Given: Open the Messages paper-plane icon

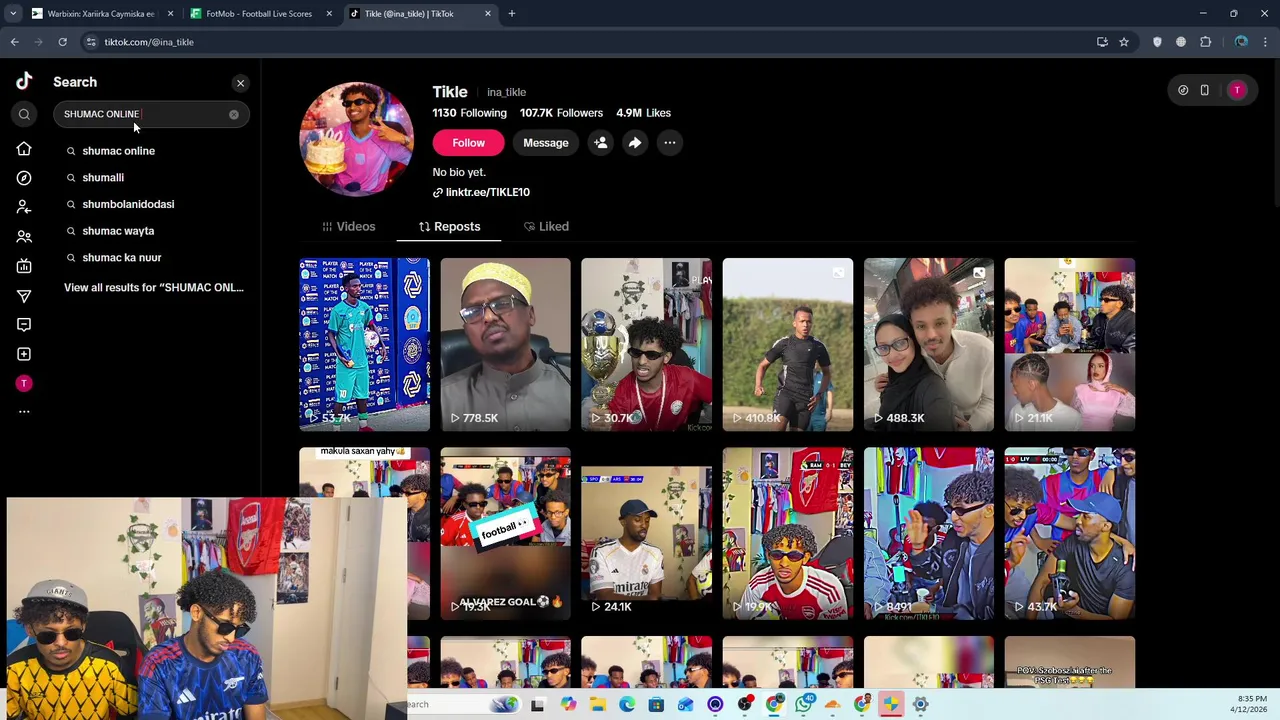Looking at the screenshot, I should pyautogui.click(x=24, y=296).
